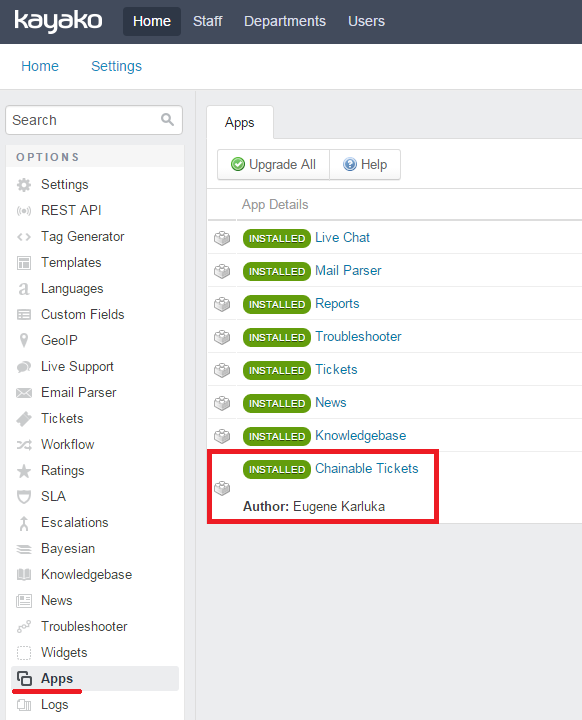Image resolution: width=582 pixels, height=720 pixels.
Task: Click the Languages letter icon
Action: (x=24, y=289)
